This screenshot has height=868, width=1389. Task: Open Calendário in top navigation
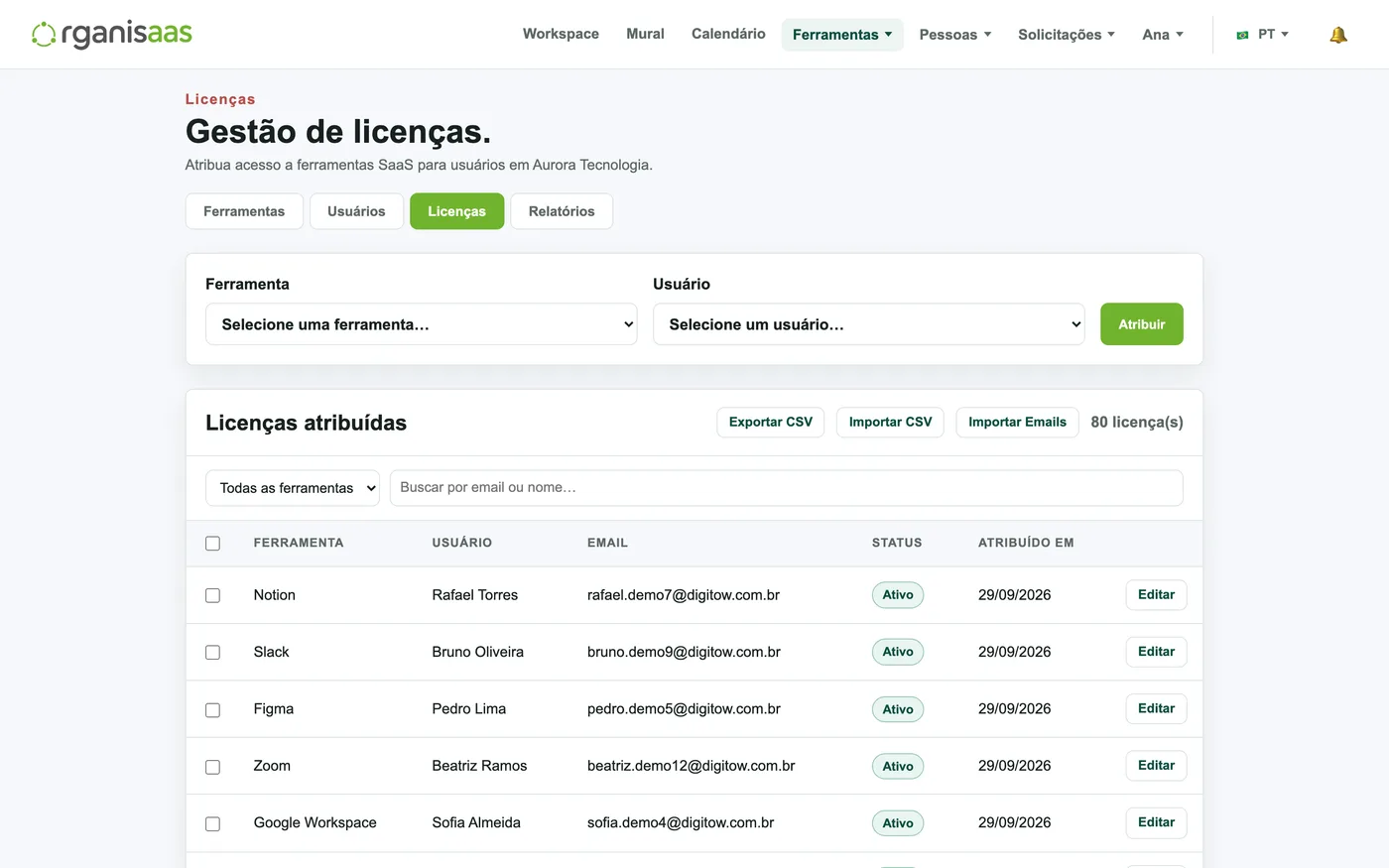pyautogui.click(x=728, y=34)
